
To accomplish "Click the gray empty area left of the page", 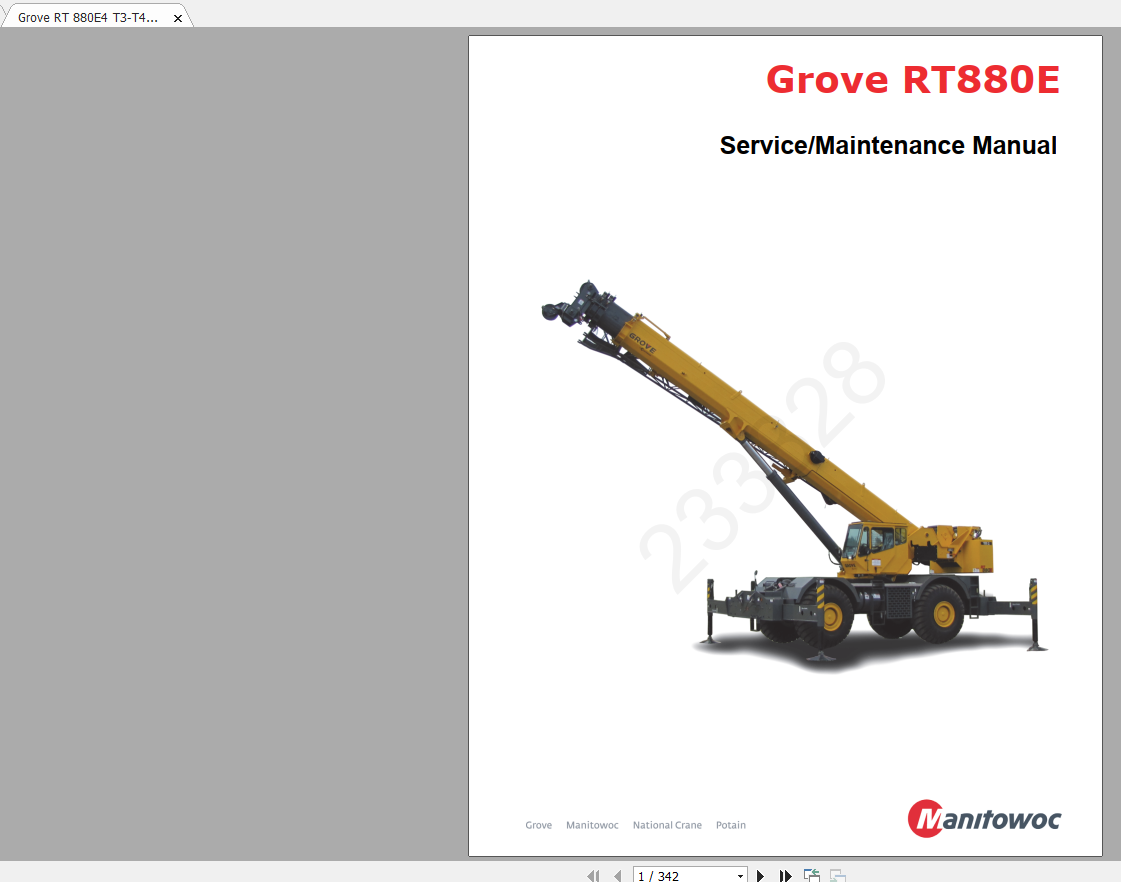I will coord(234,443).
